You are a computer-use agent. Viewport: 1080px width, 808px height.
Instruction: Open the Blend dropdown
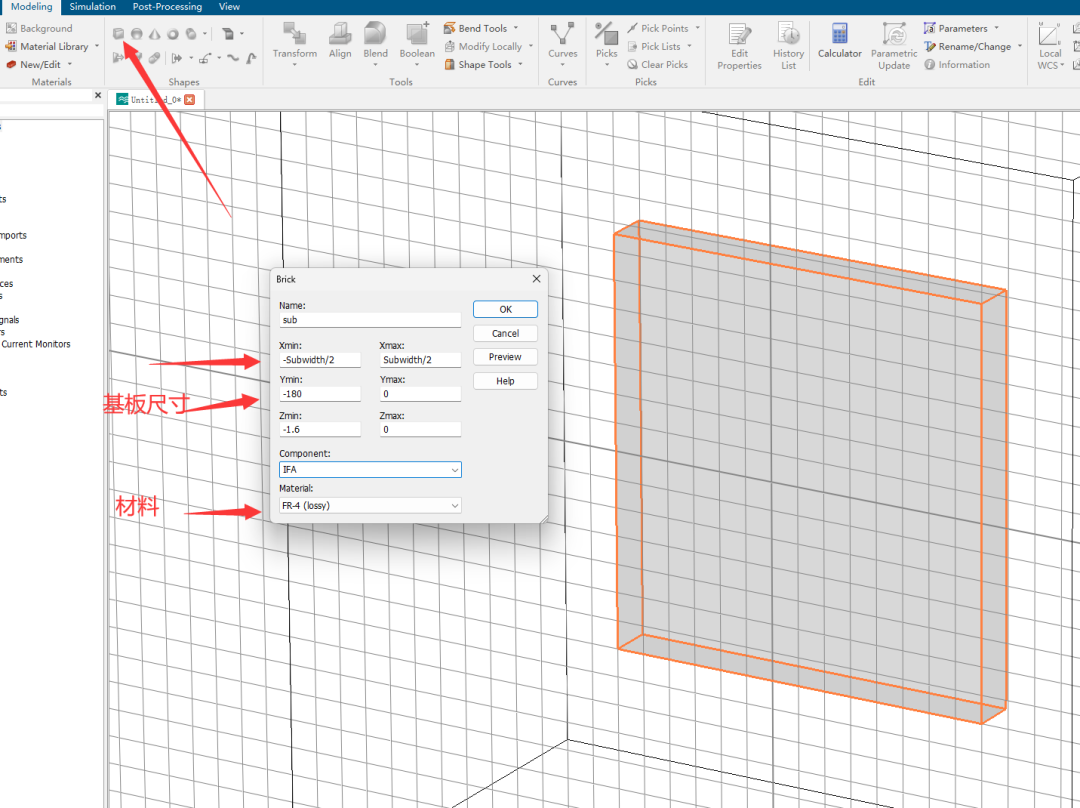click(375, 65)
